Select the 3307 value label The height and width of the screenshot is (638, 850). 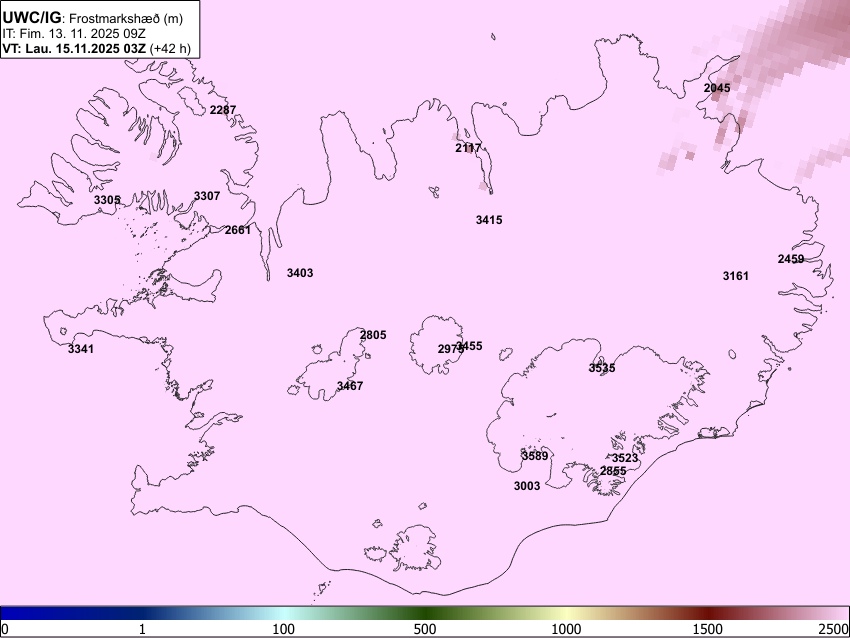click(207, 196)
